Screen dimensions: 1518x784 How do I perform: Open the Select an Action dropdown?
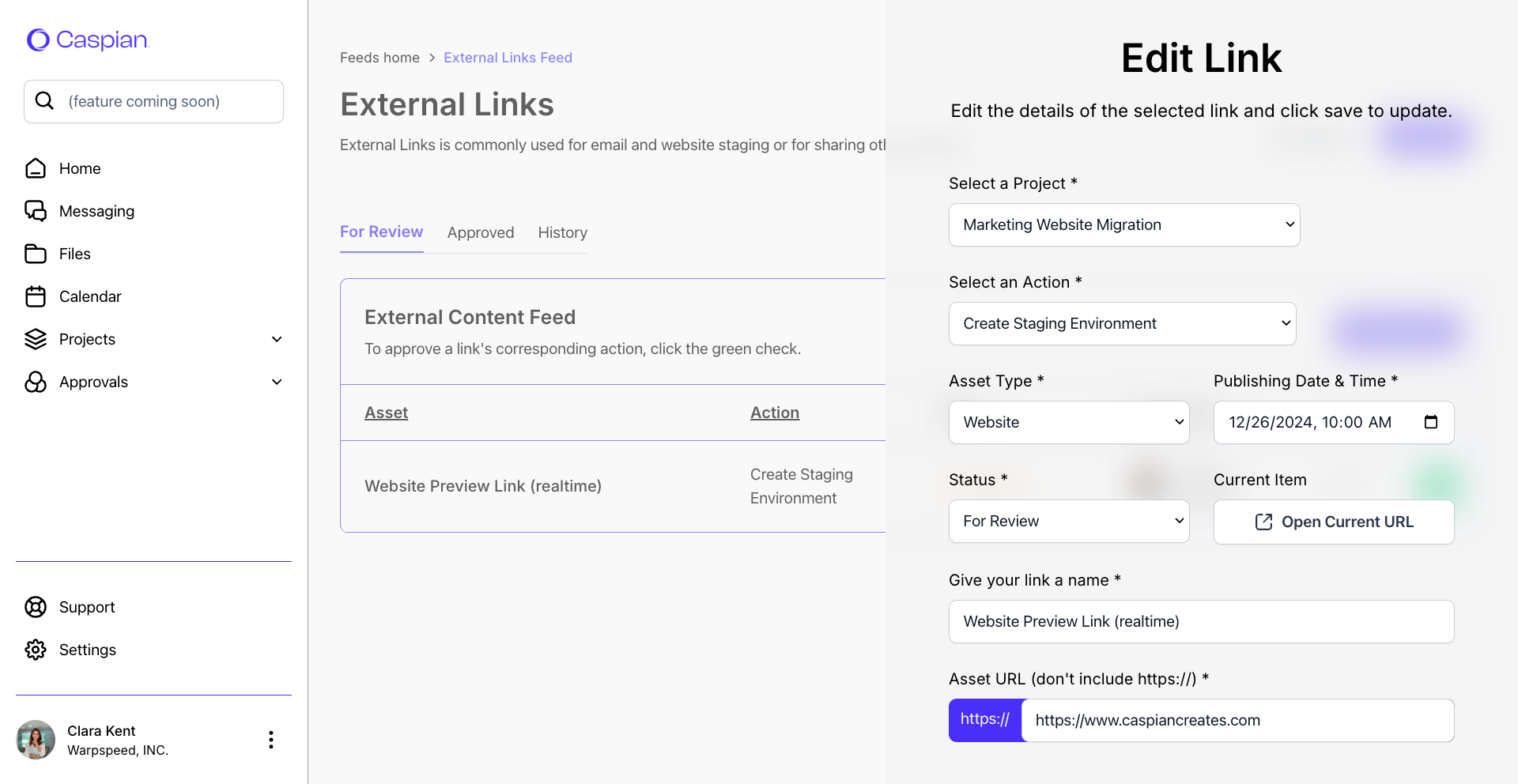pos(1122,324)
